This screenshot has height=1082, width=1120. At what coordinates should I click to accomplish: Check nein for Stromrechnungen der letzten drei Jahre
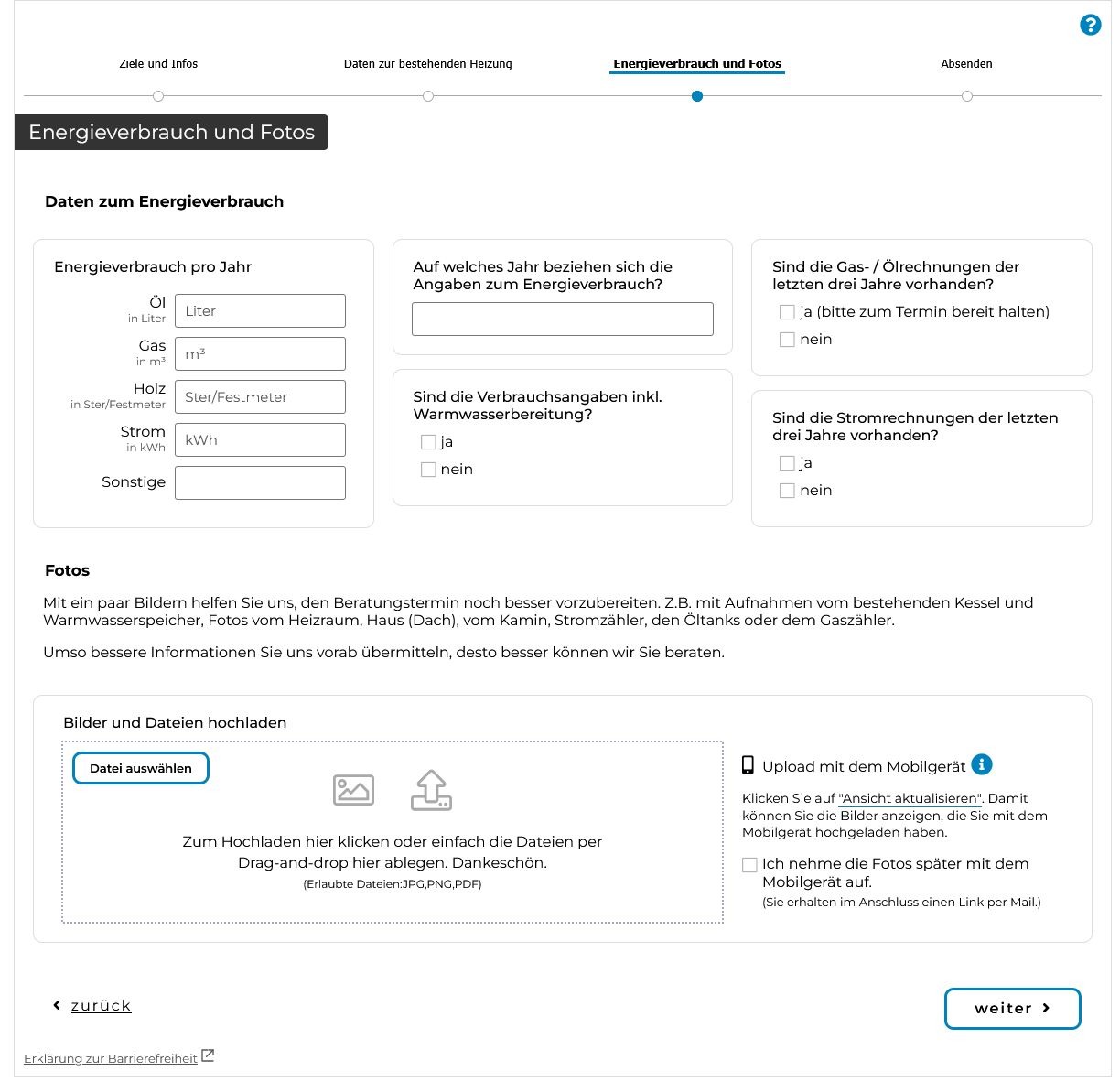point(787,491)
